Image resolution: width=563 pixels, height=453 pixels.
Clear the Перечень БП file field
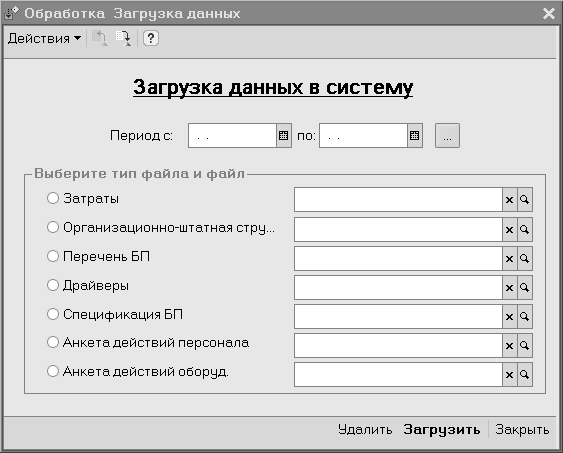coord(510,258)
